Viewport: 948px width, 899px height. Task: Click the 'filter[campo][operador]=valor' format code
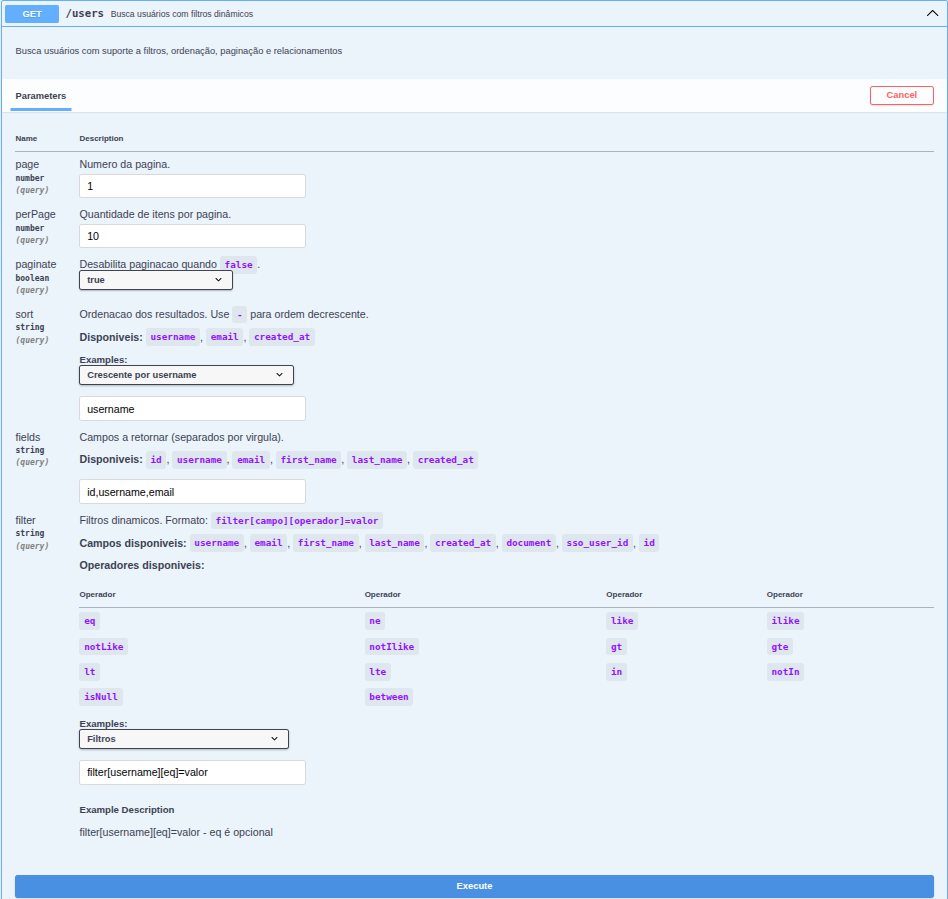tap(297, 521)
